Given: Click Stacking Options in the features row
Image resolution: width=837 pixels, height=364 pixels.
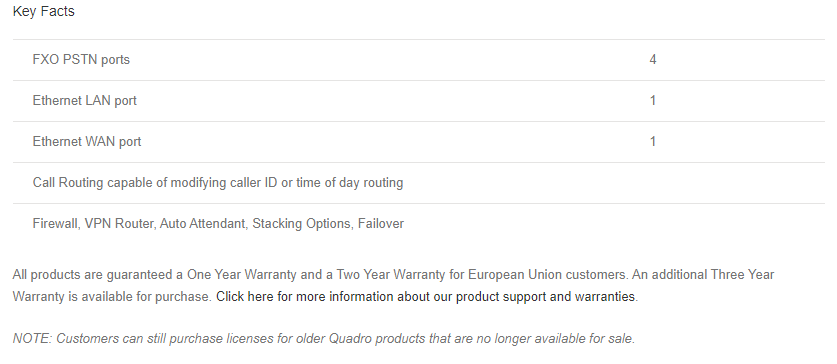Looking at the screenshot, I should [x=302, y=224].
